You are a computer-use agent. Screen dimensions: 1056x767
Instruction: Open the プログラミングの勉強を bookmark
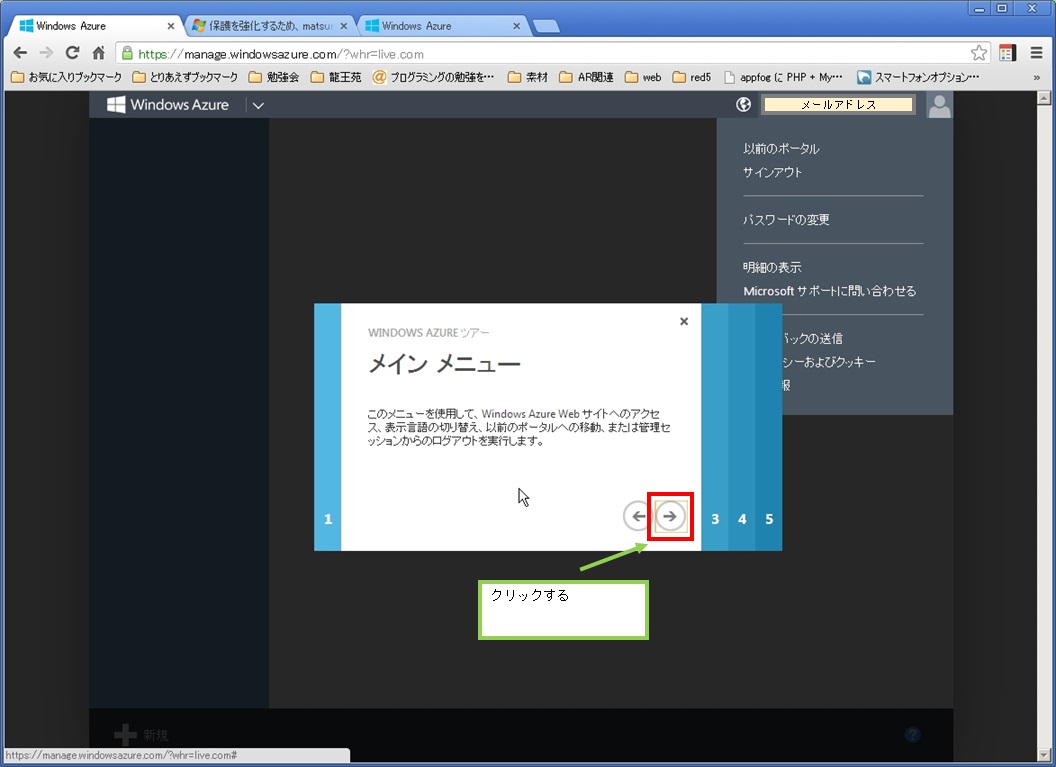coord(434,77)
